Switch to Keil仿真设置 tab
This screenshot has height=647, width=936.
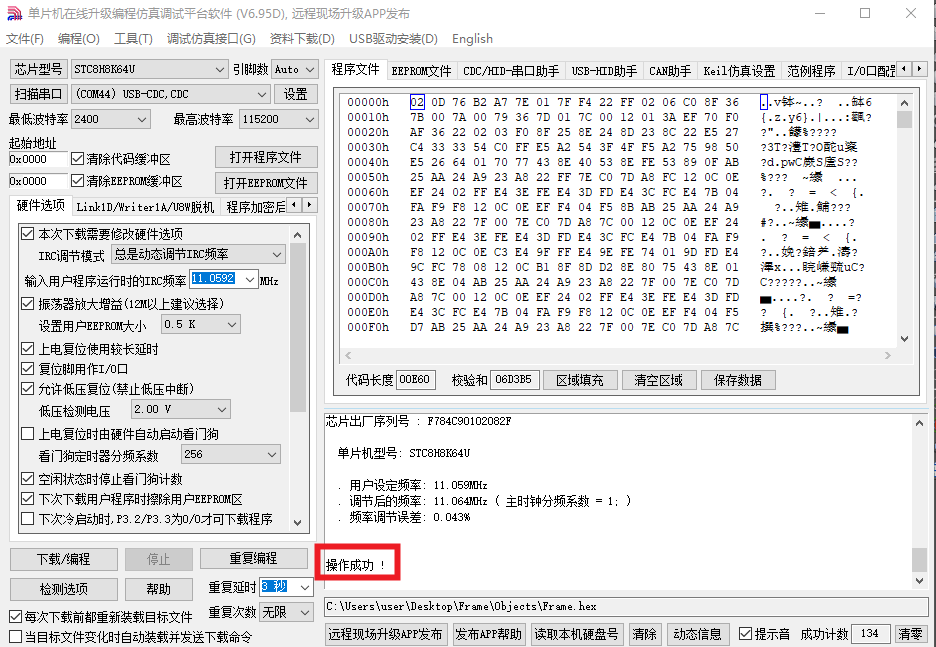(739, 71)
